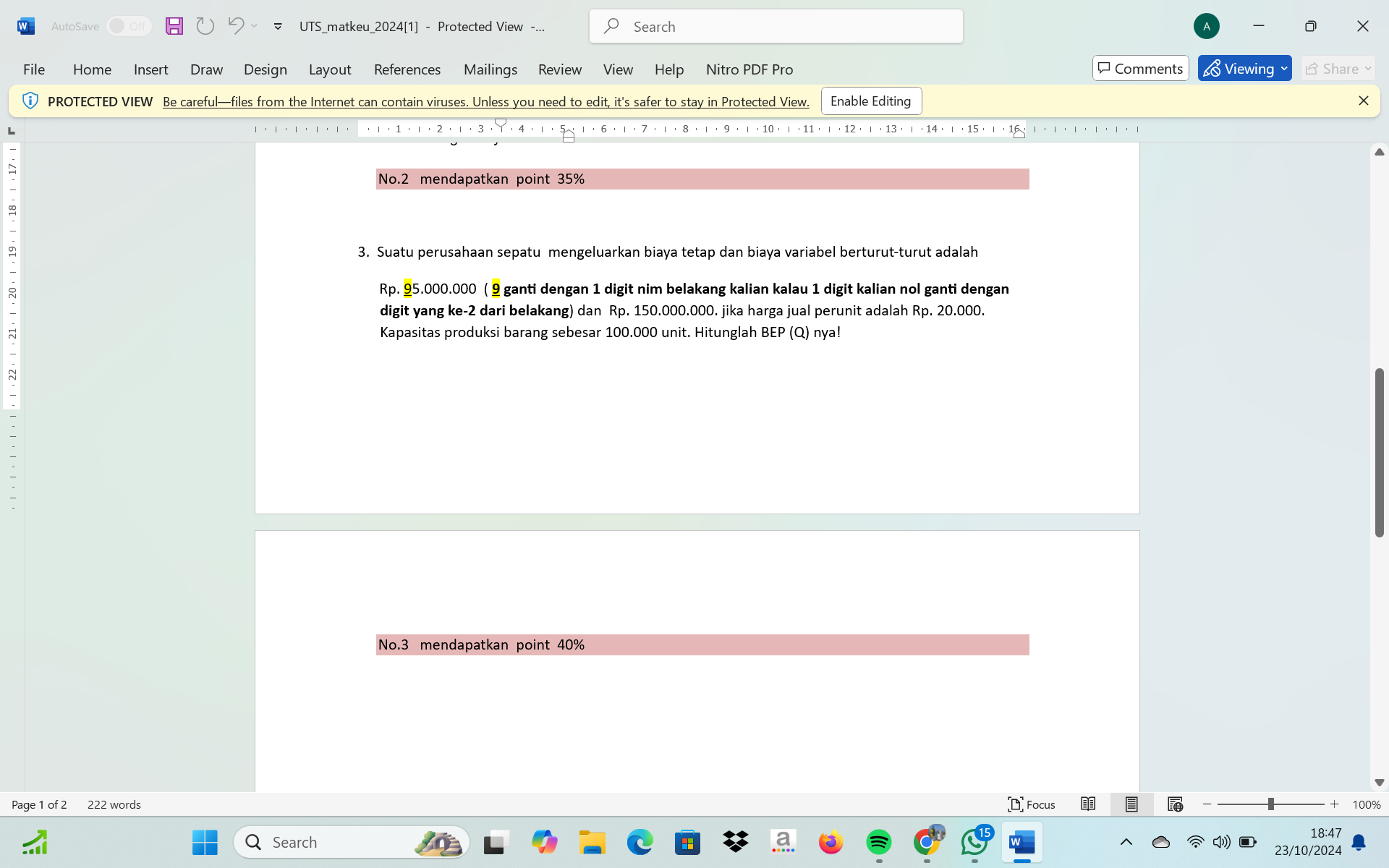The width and height of the screenshot is (1389, 868).
Task: Open Microsoft Store from taskbar
Action: pos(687,842)
